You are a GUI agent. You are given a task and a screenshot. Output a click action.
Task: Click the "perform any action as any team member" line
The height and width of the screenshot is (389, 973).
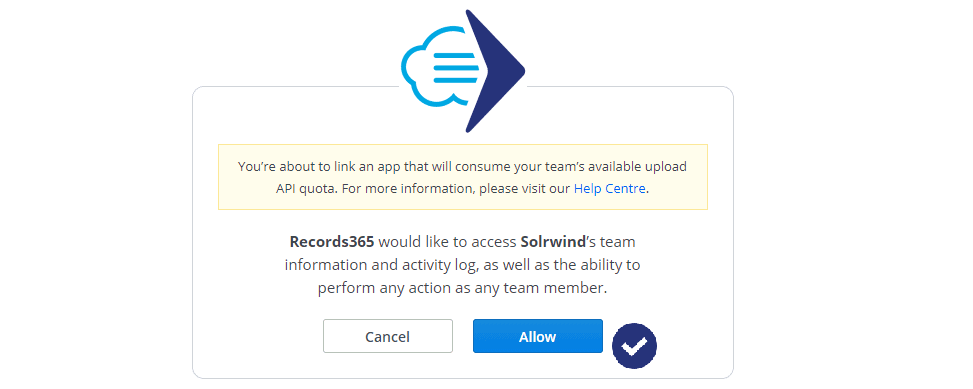click(462, 288)
